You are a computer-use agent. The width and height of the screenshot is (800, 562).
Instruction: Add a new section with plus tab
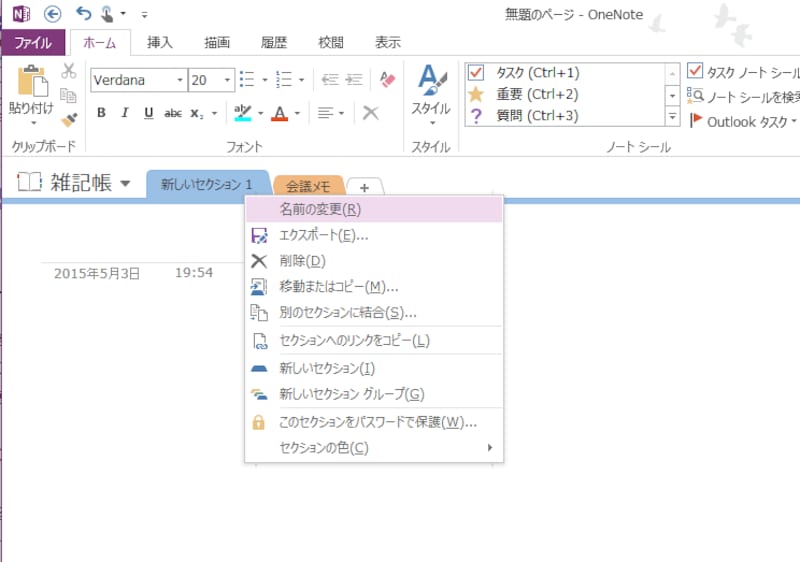pos(364,188)
